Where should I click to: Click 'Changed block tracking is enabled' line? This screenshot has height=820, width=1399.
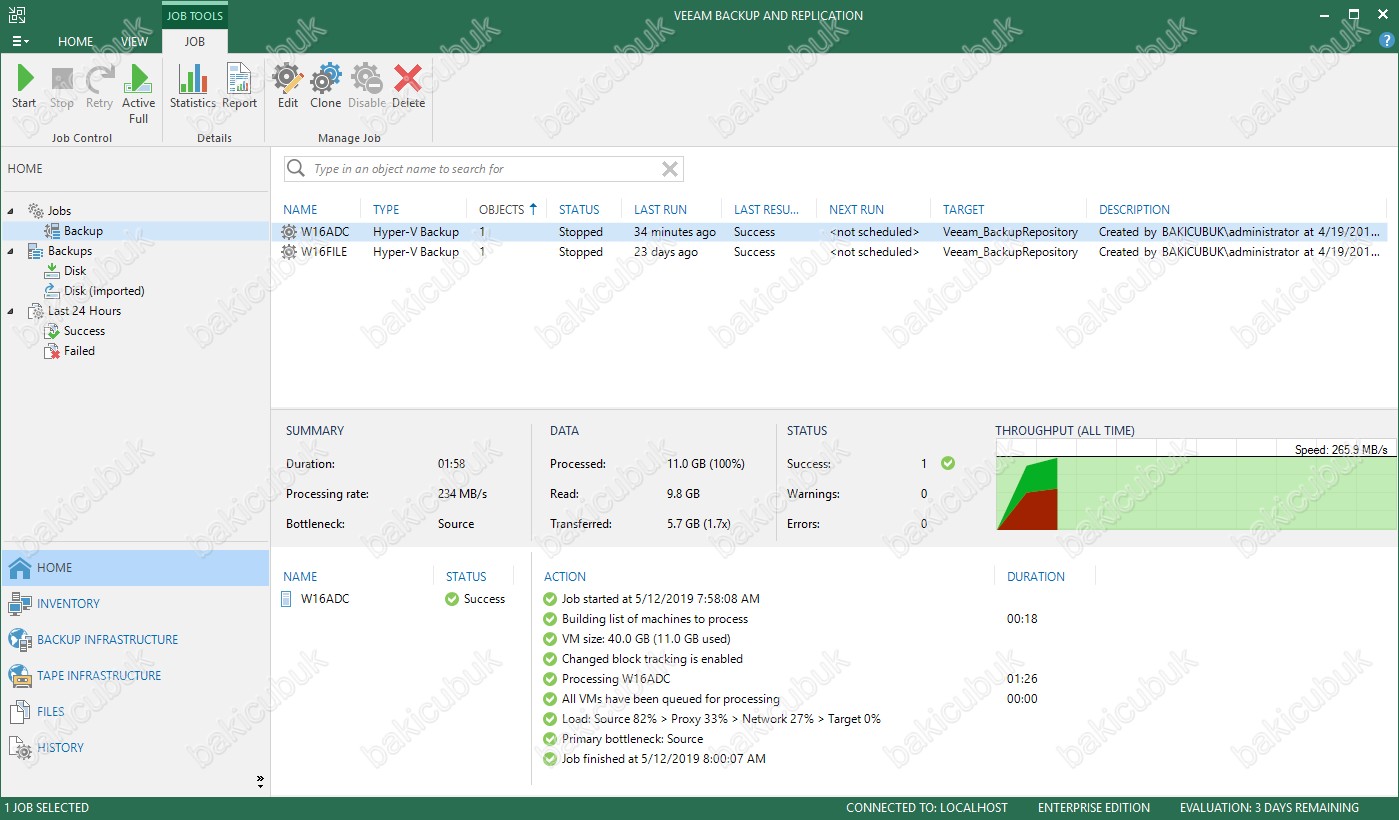pyautogui.click(x=652, y=659)
